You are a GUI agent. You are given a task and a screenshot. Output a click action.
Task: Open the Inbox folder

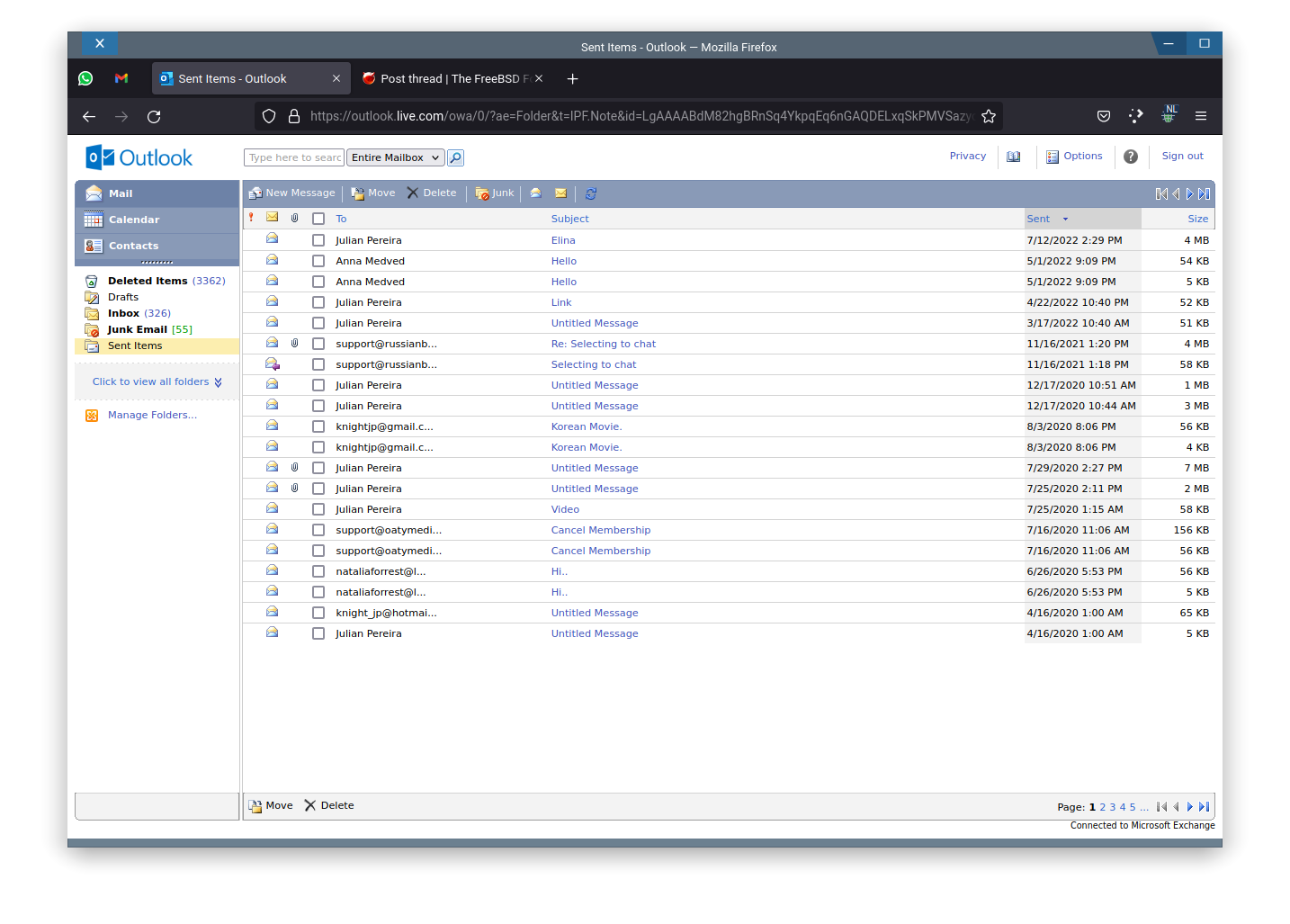[x=124, y=314]
